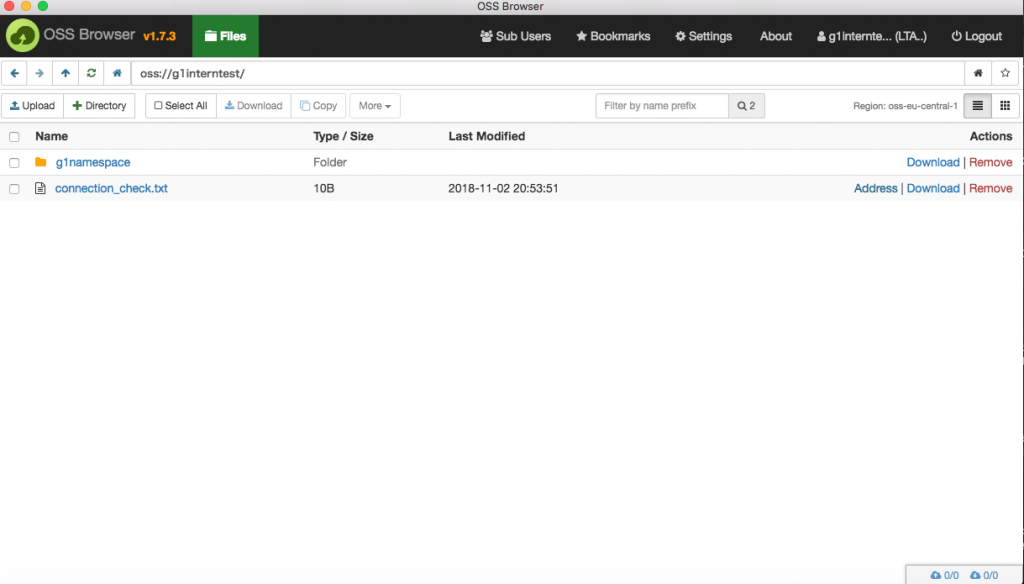Focus the oss://g1interntest/ address field

548,73
